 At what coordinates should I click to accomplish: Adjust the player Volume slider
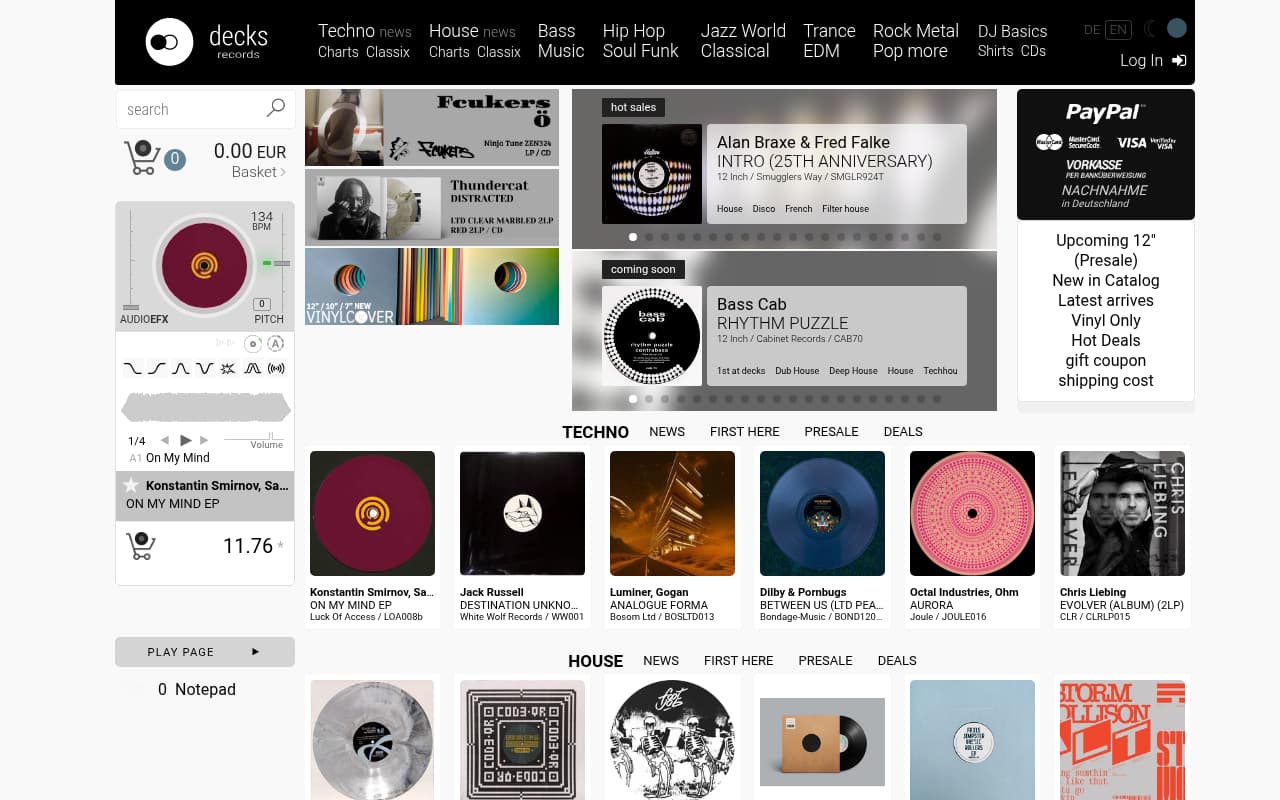coord(254,439)
